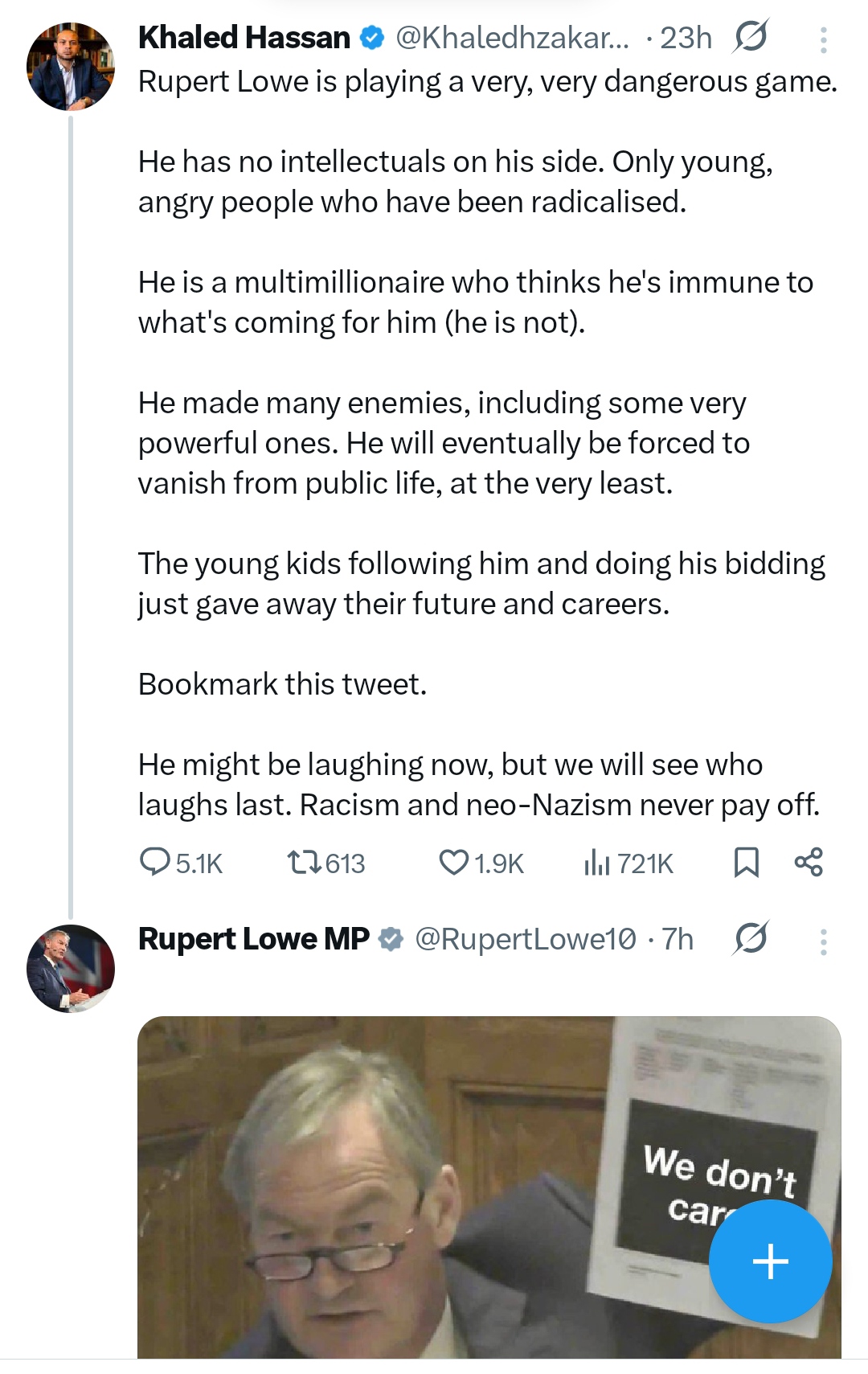This screenshot has height=1374, width=868.
Task: Like the tweet with 1.9K likes
Action: pos(481,863)
